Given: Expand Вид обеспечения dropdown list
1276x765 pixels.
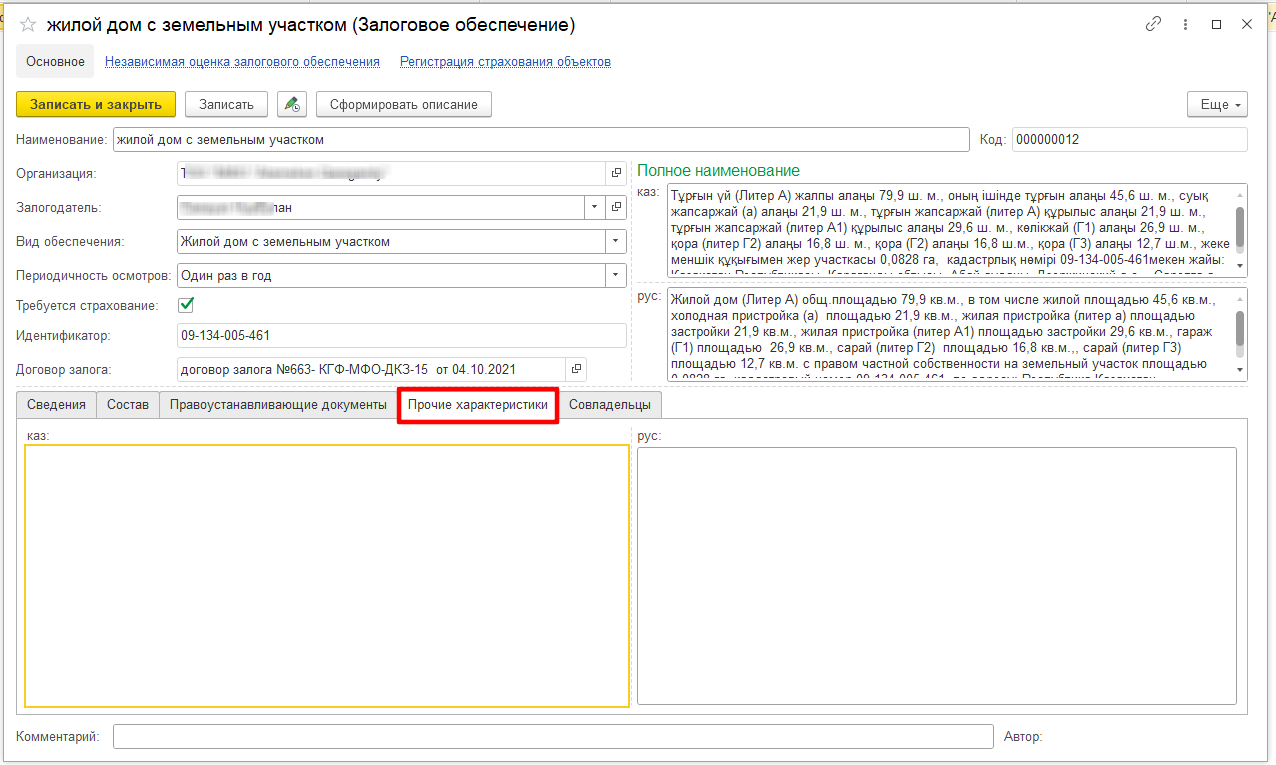Looking at the screenshot, I should pyautogui.click(x=615, y=241).
